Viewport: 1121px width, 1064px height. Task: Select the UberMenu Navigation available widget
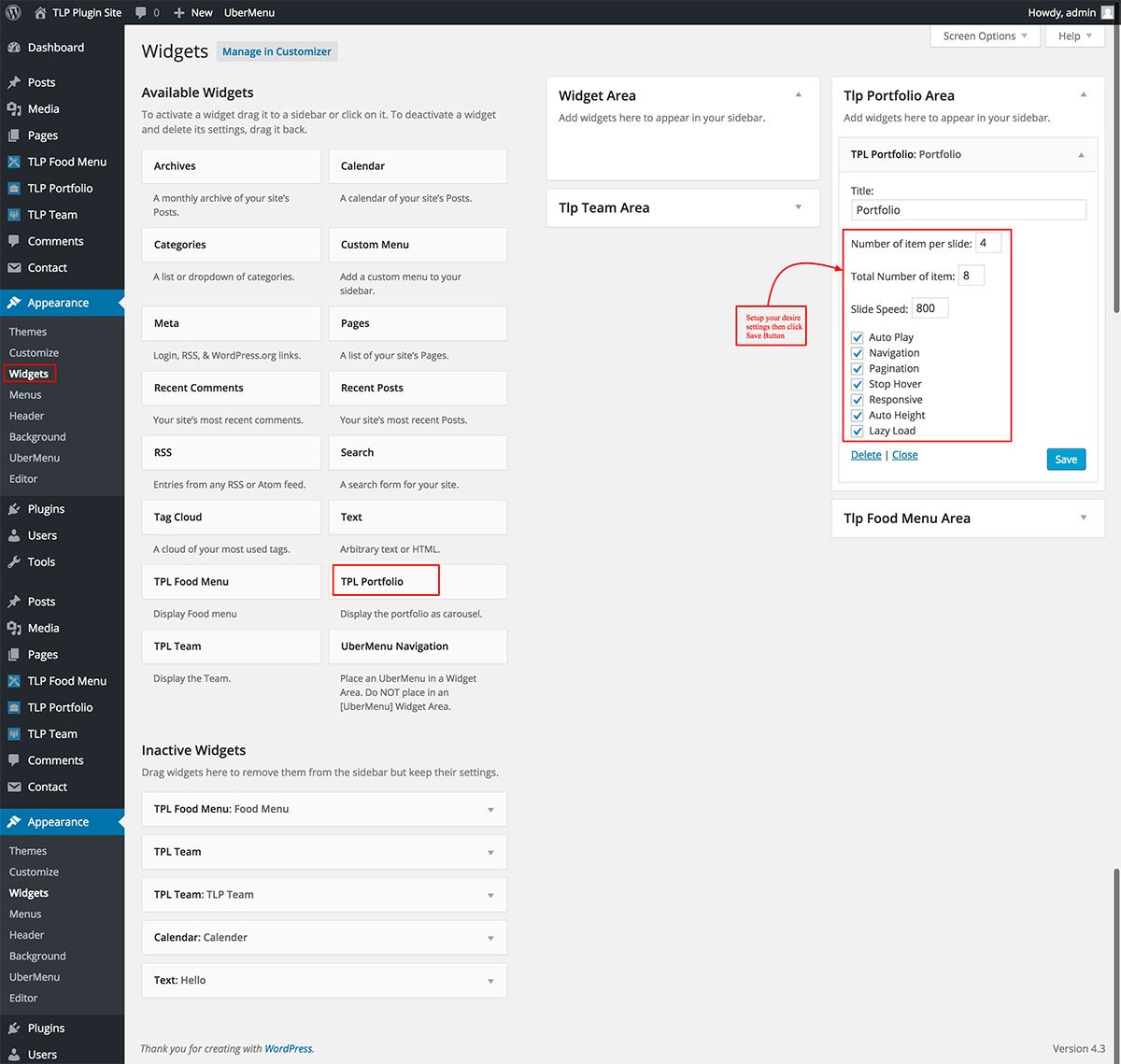point(418,646)
